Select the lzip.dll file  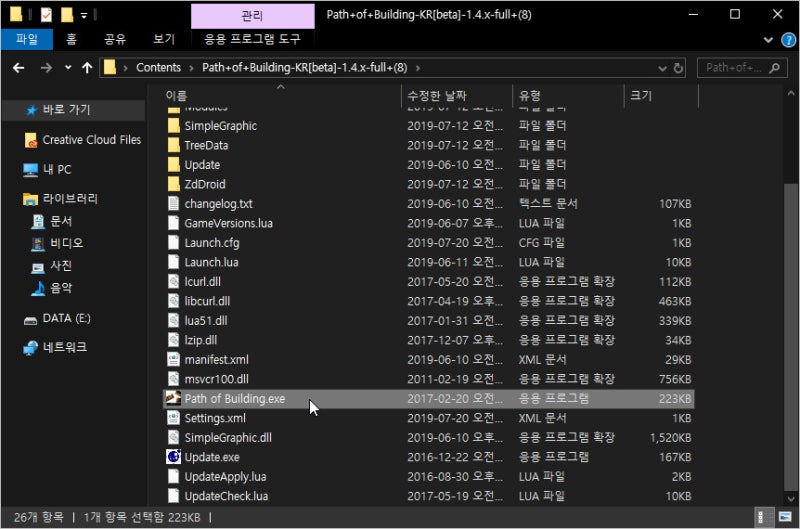click(429, 340)
